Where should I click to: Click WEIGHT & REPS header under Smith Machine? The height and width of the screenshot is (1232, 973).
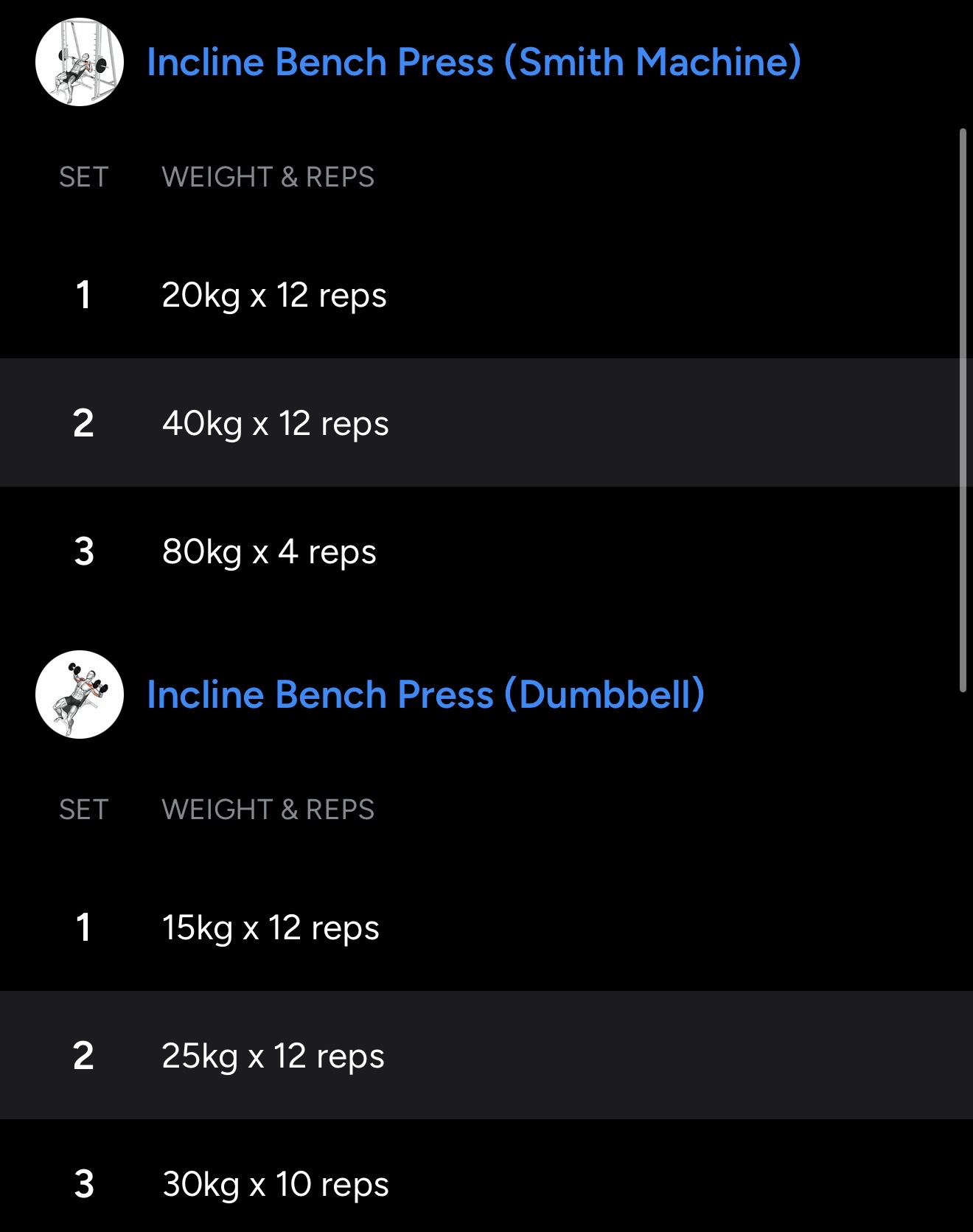[x=268, y=177]
